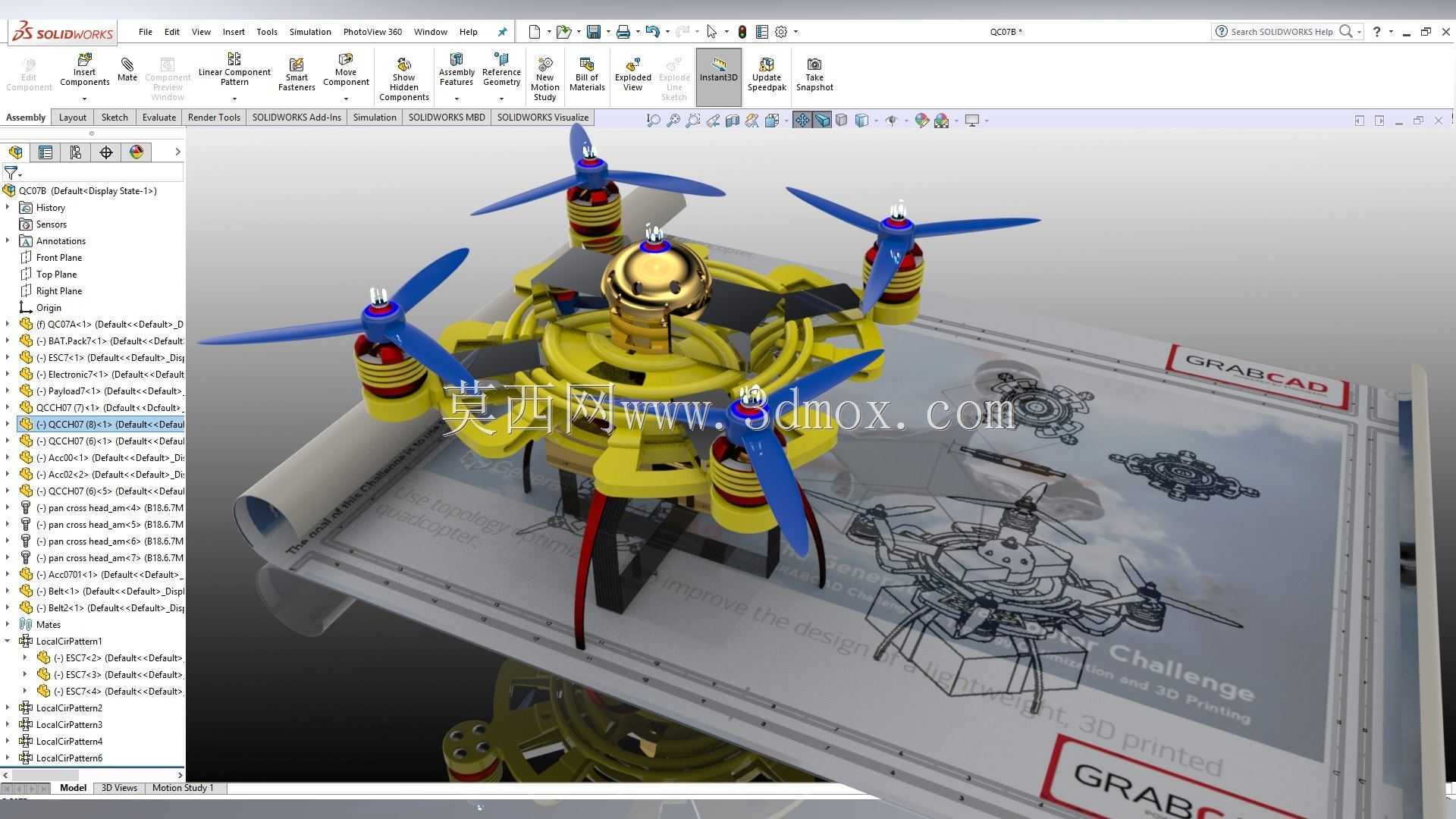Click the Search SOLIDWORKS Help field
This screenshot has width=1456, height=819.
1280,32
